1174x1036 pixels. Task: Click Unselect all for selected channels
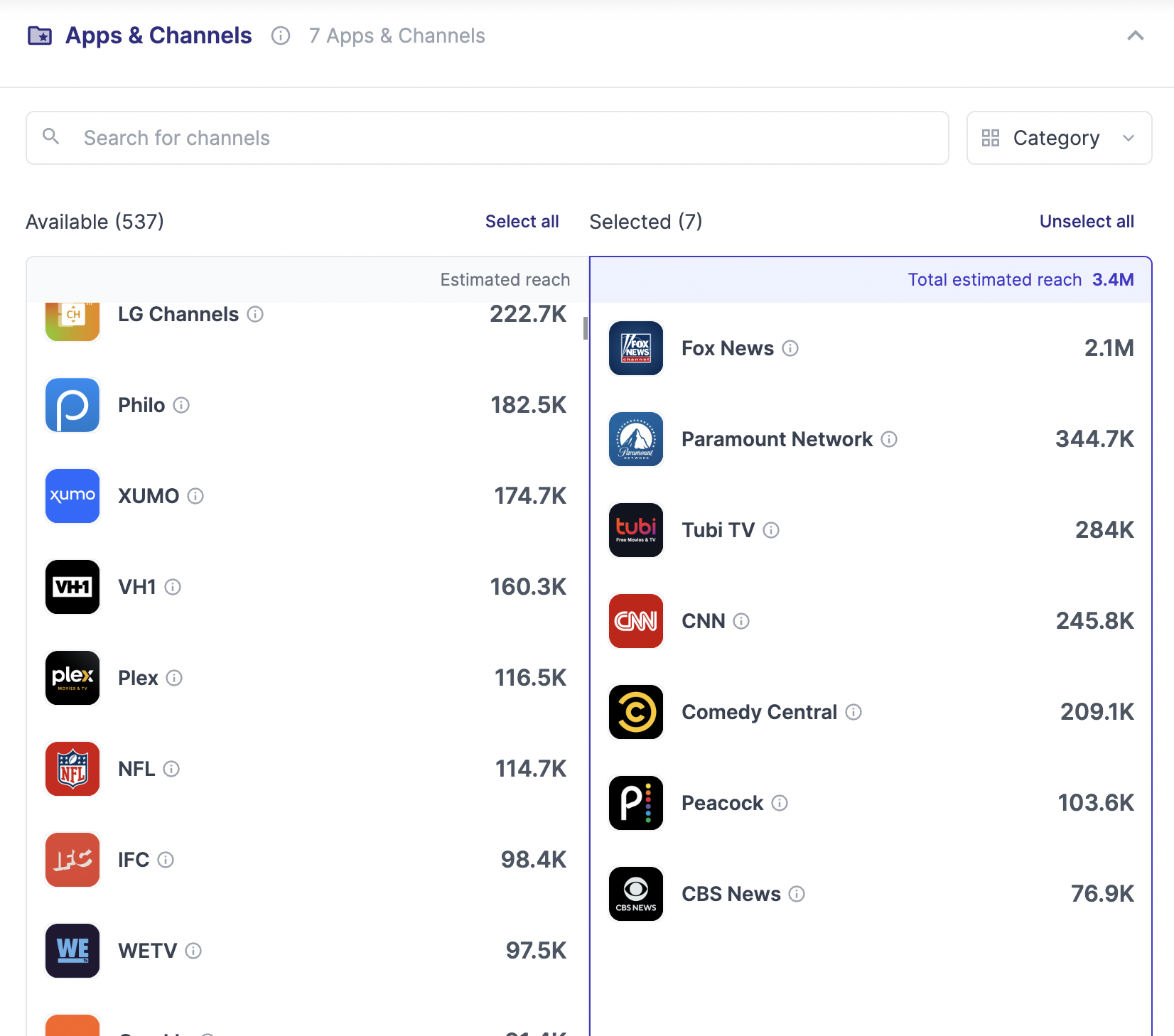pos(1087,222)
